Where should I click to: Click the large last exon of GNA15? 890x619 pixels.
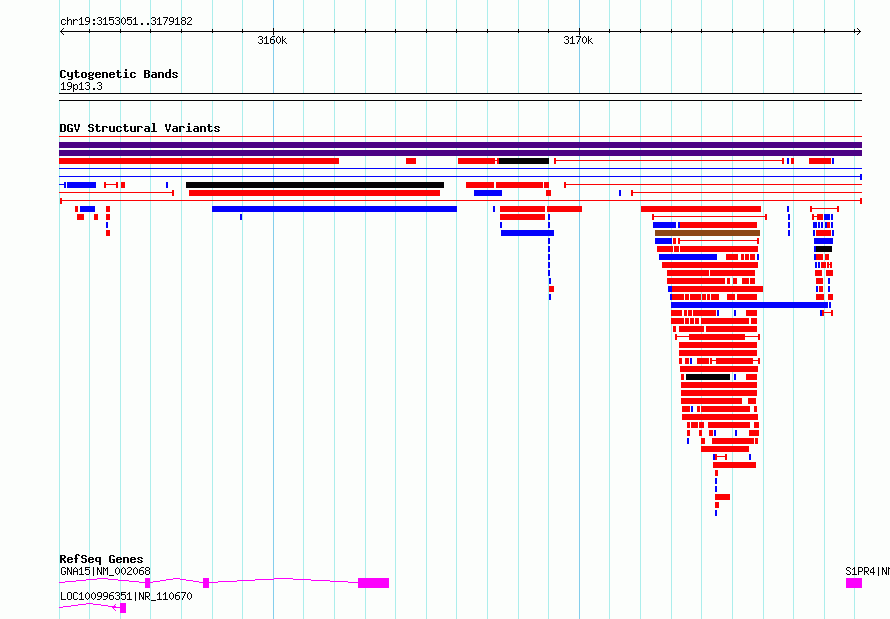pyautogui.click(x=373, y=583)
